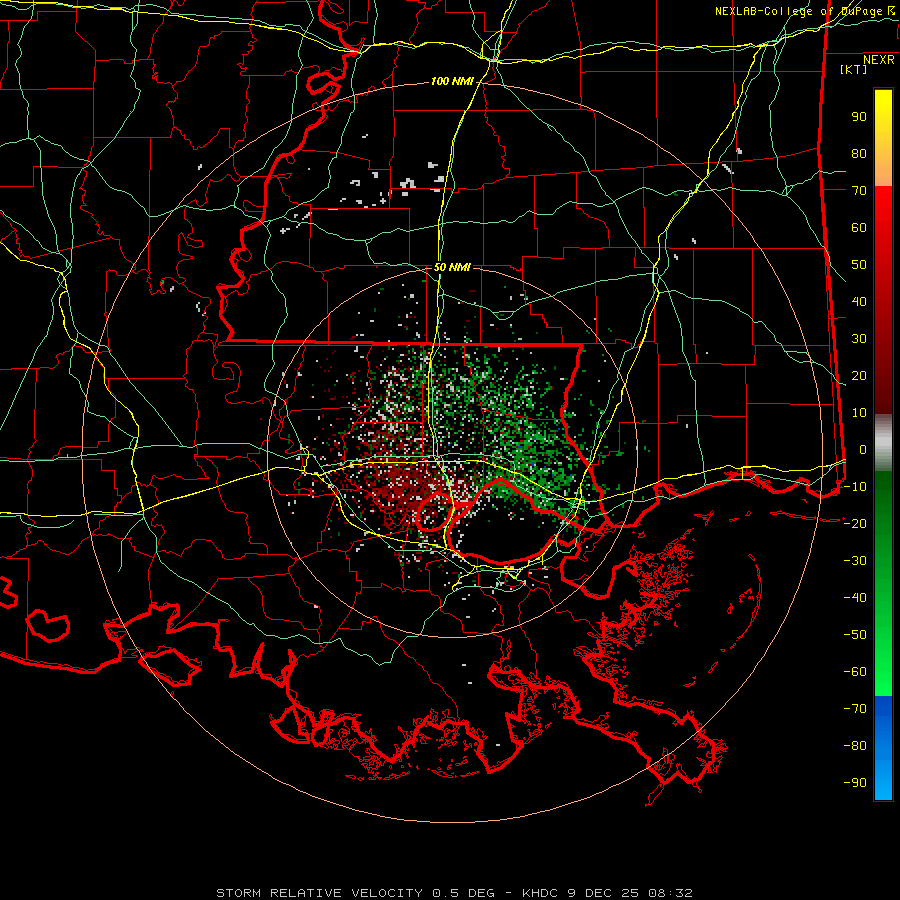Click the -90 value on the velocity scale
900x900 pixels.
click(x=855, y=782)
